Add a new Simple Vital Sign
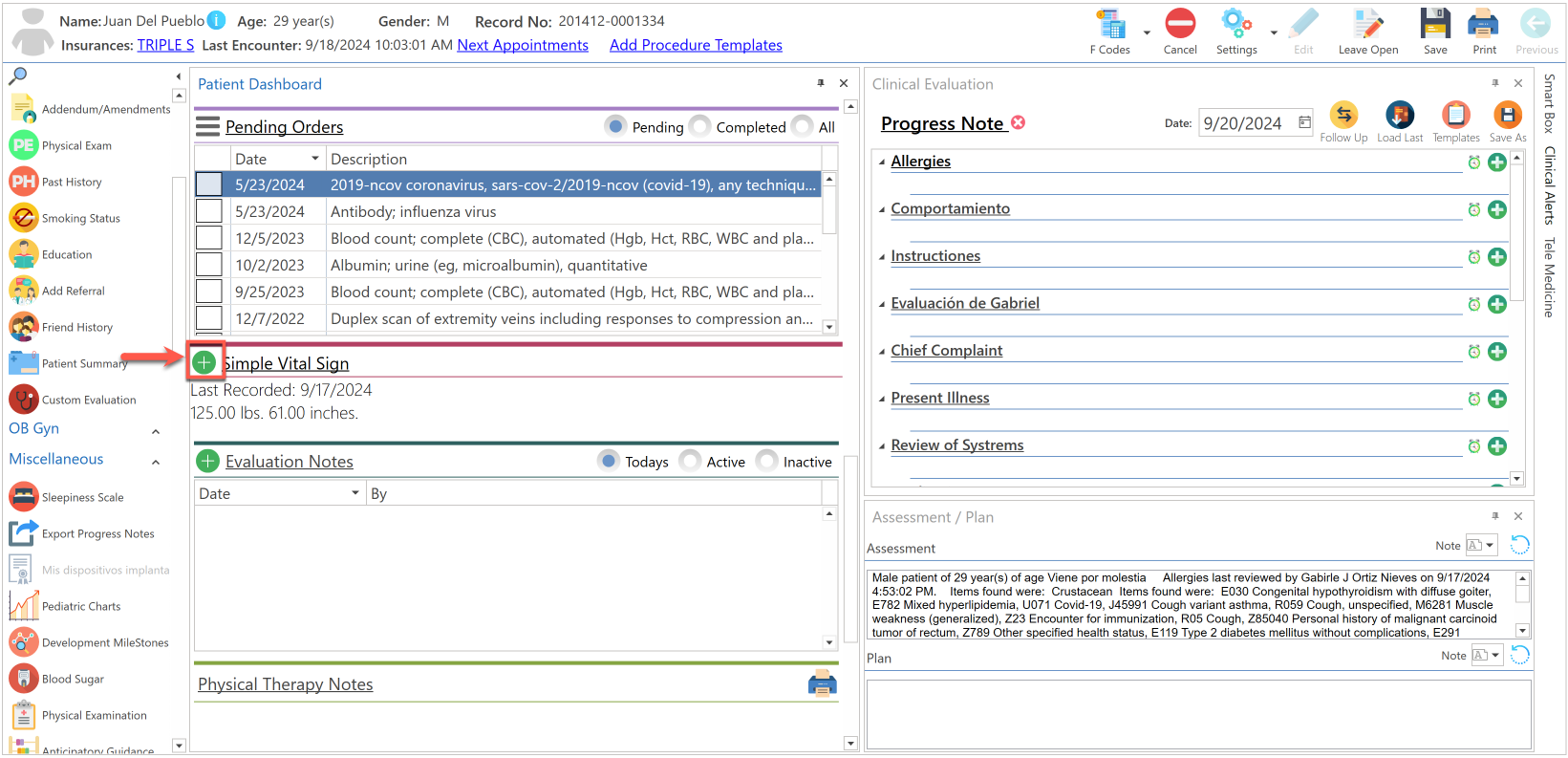Viewport: 1568px width, 758px height. click(x=204, y=362)
